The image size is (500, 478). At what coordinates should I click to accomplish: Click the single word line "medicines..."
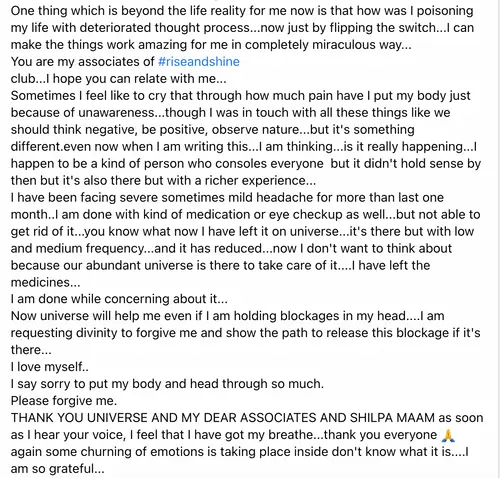45,283
